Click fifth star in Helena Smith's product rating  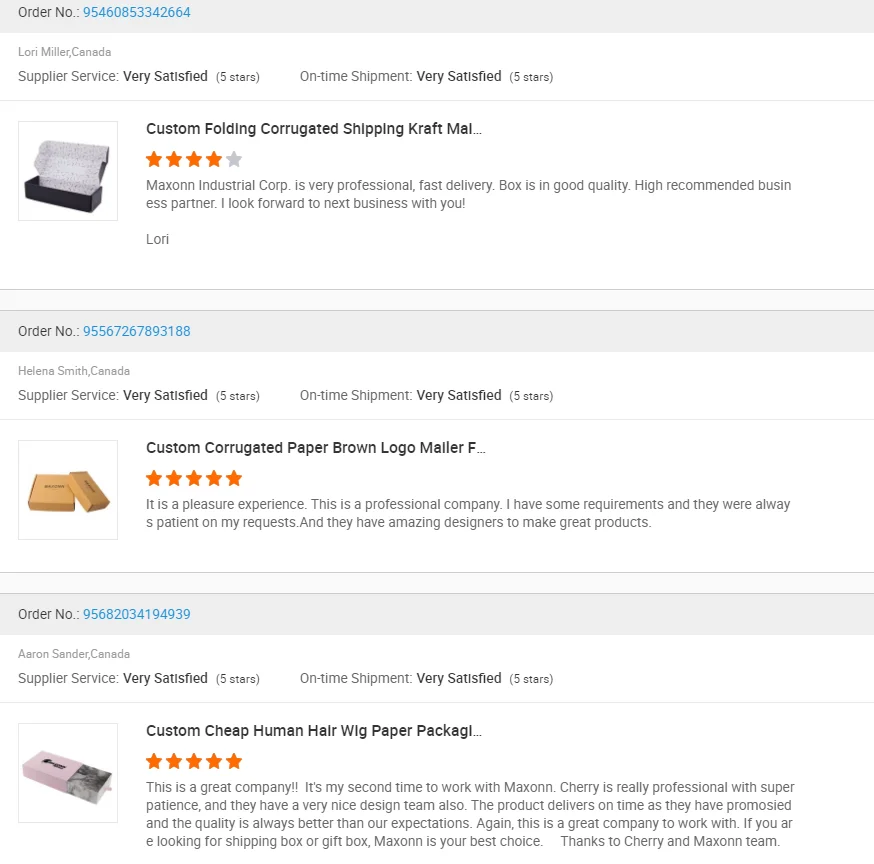click(234, 478)
